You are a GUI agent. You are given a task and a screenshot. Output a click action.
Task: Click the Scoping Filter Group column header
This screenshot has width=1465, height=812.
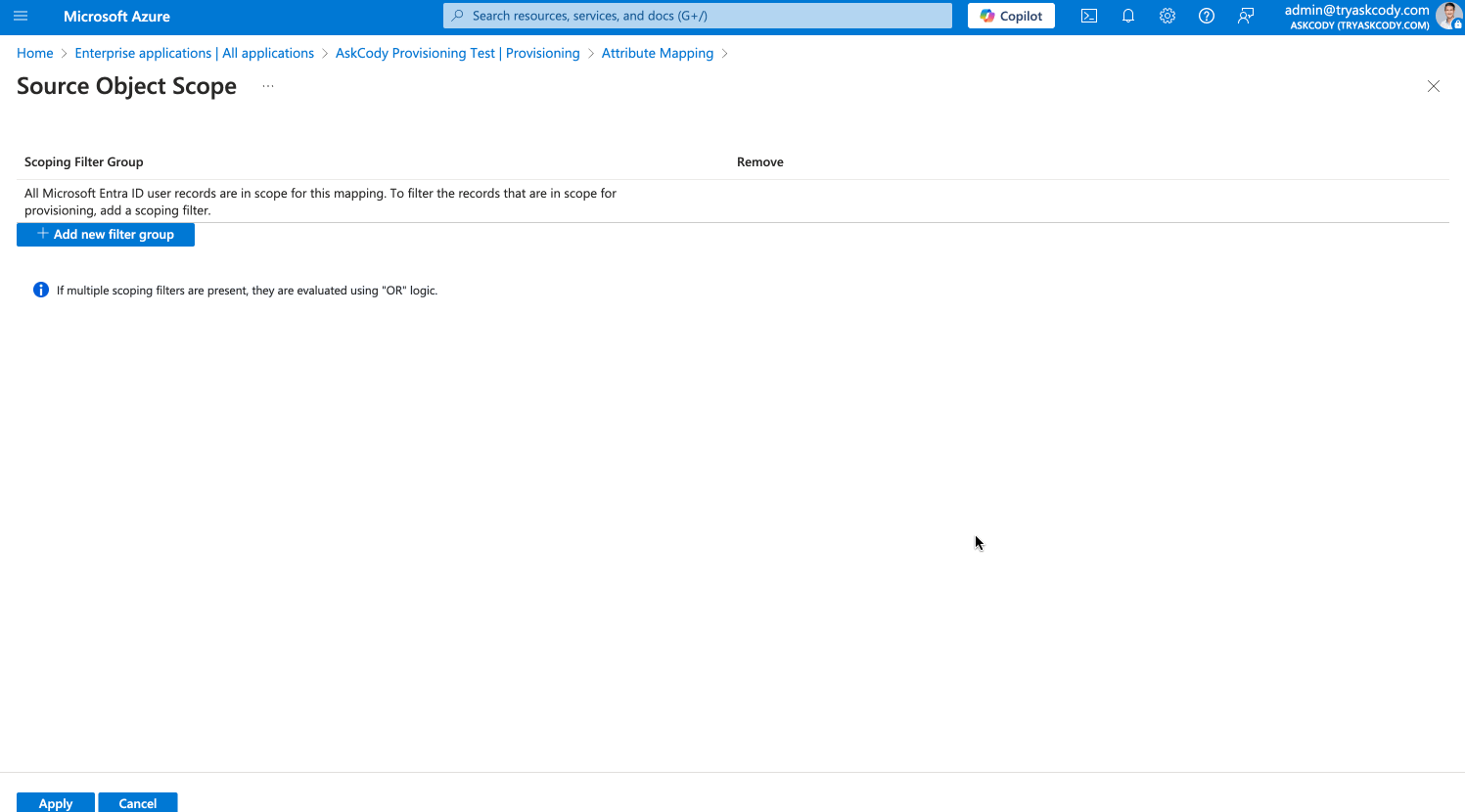(x=84, y=162)
